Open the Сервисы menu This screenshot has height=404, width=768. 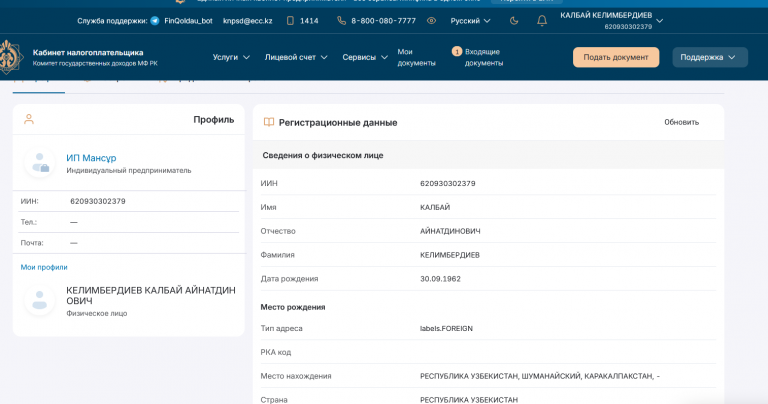(x=365, y=57)
